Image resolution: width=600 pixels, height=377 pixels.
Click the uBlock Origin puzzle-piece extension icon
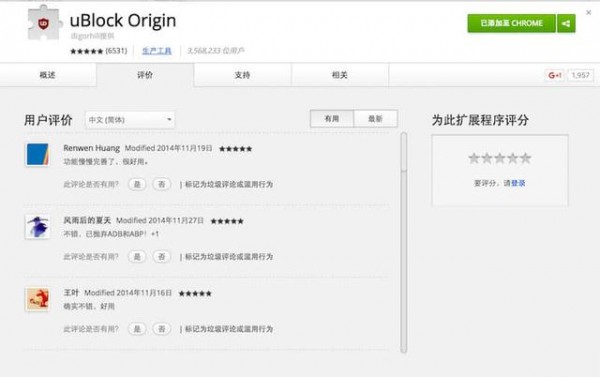[x=44, y=23]
